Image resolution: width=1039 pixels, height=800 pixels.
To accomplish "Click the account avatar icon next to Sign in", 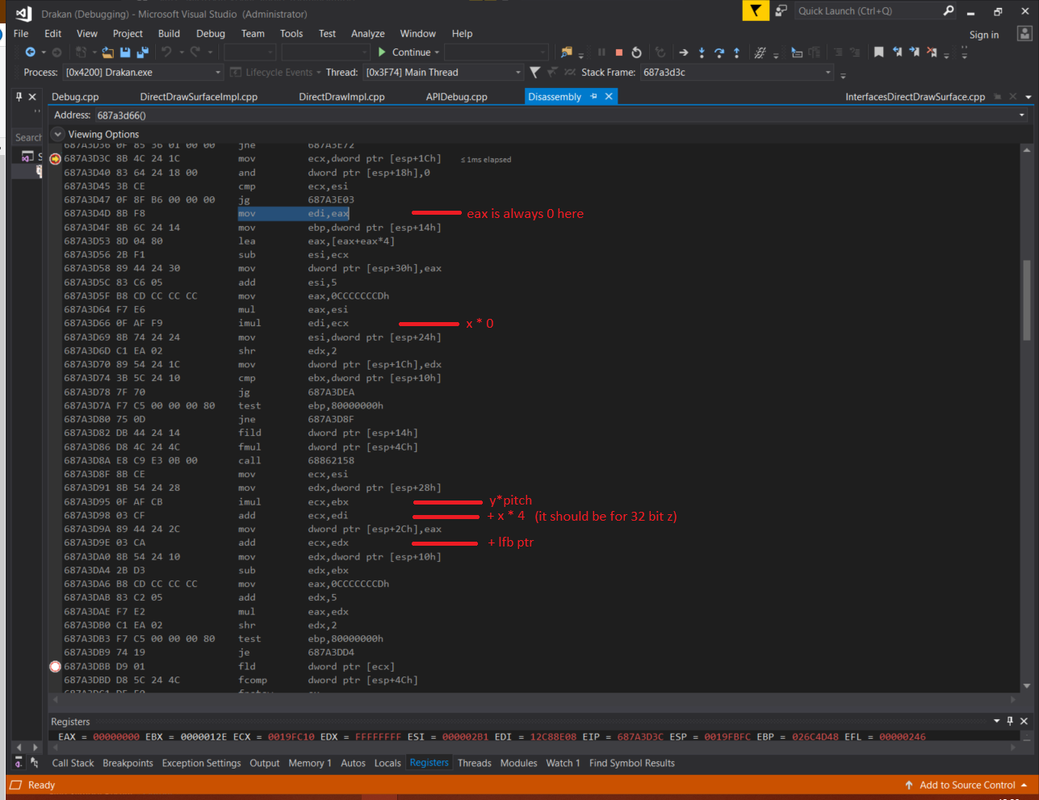I will 1024,34.
